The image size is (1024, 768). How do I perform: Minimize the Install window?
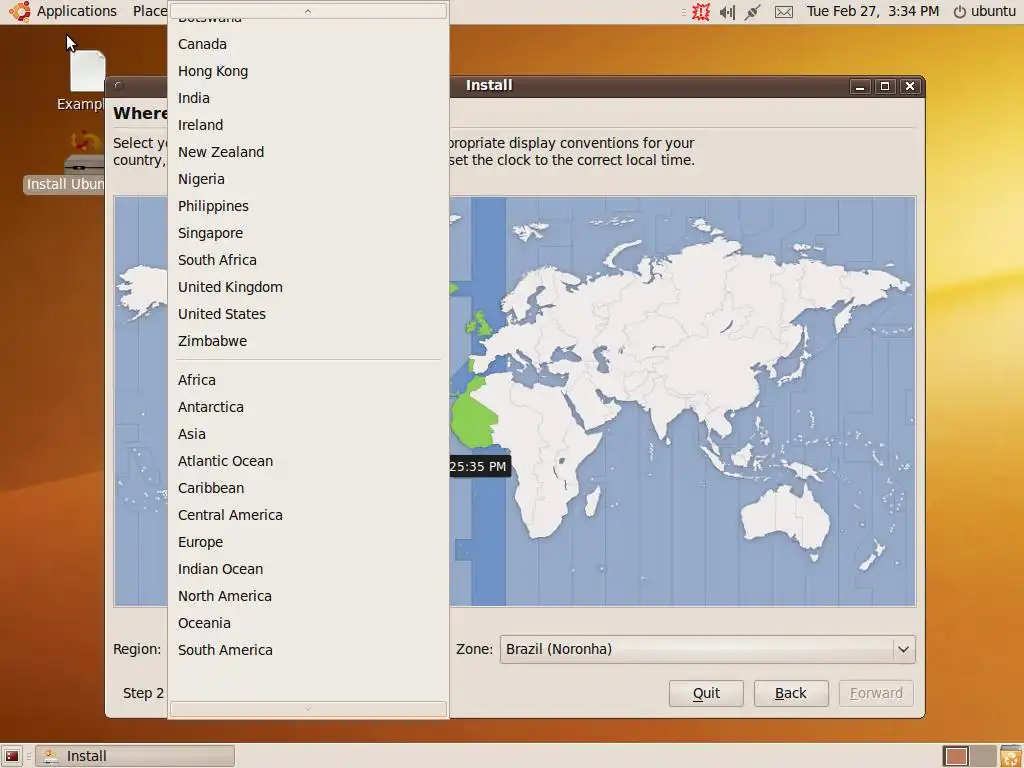click(859, 86)
